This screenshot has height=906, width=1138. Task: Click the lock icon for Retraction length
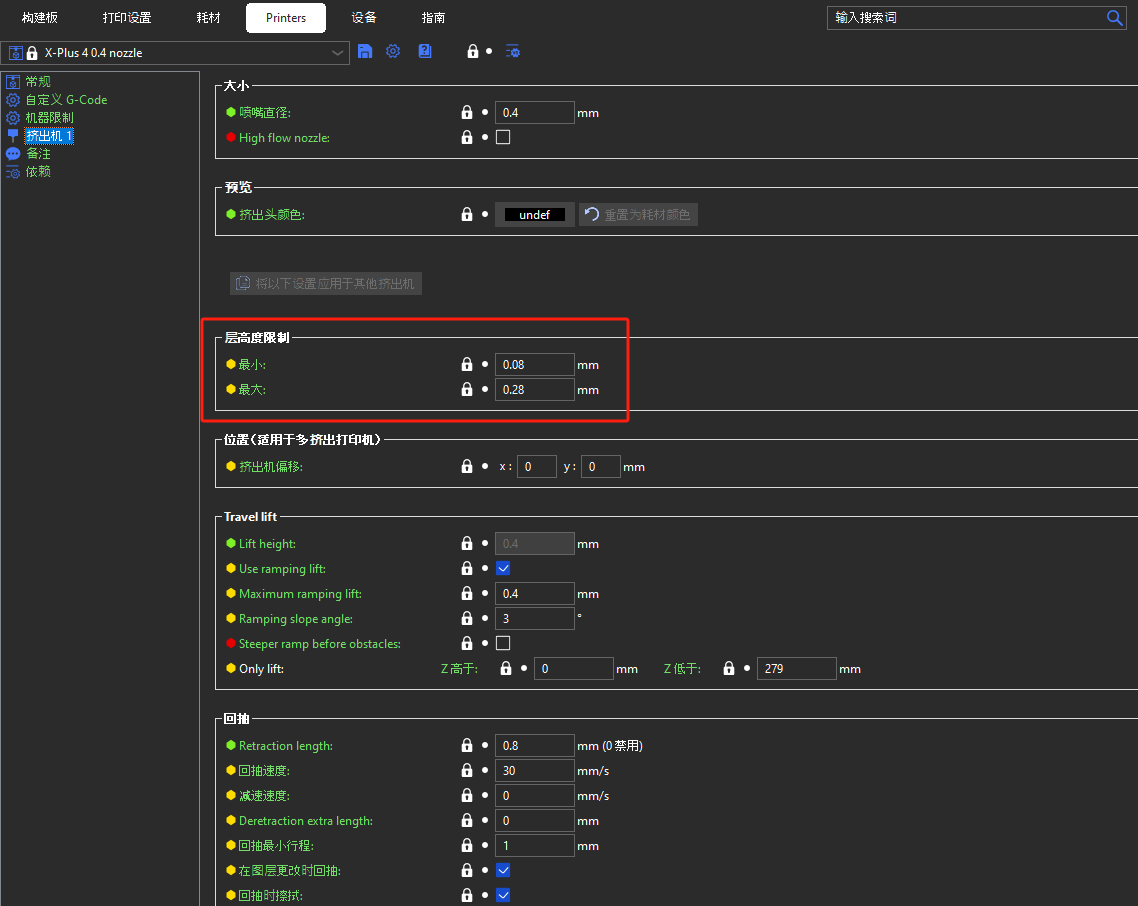tap(467, 746)
